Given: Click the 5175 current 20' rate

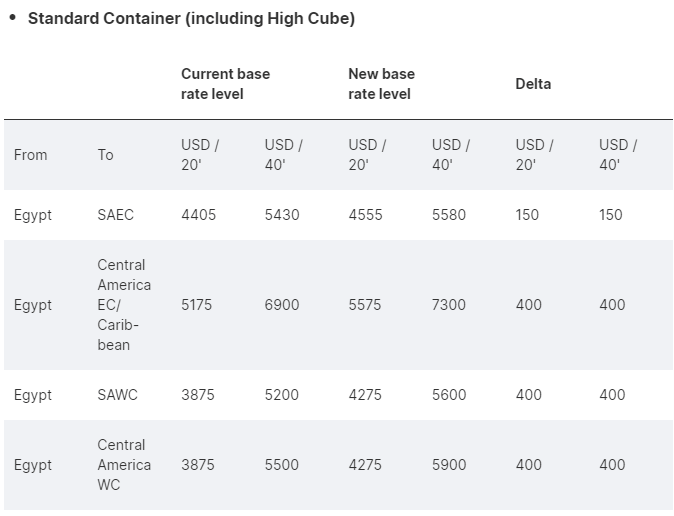Looking at the screenshot, I should click(196, 305).
